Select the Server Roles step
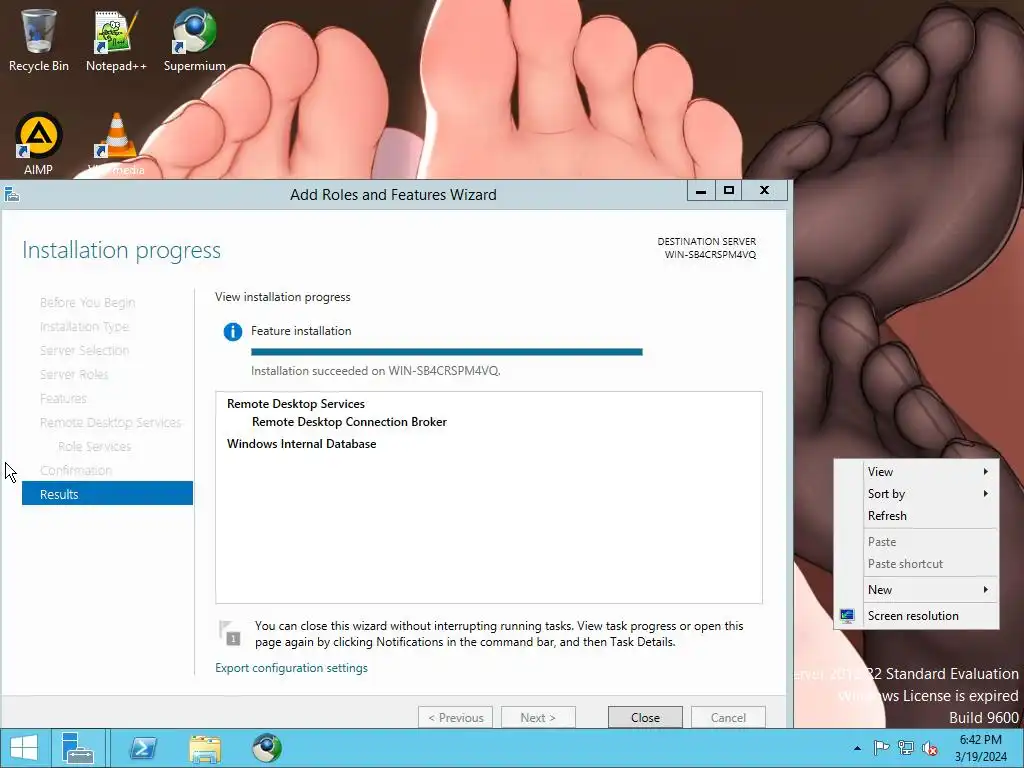 (74, 374)
